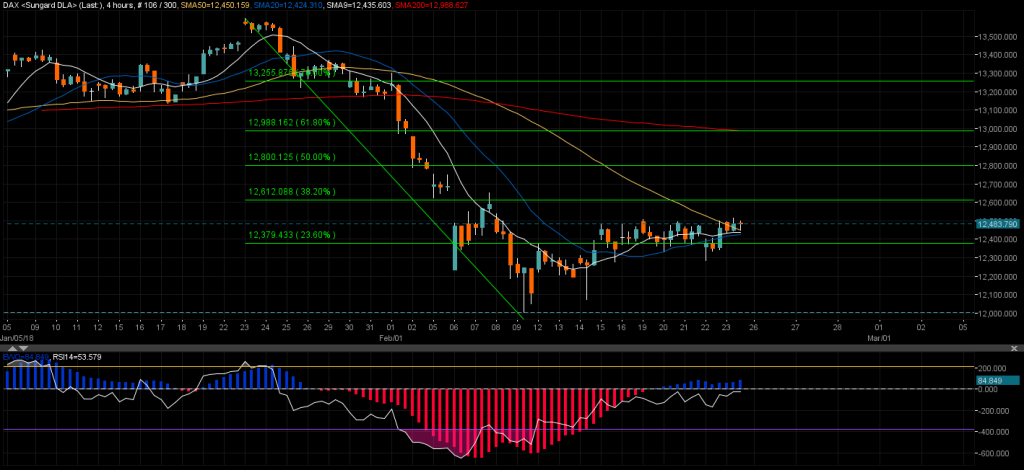Click the current price tag 12,483.790
Viewport: 1024px width, 470px height.
pyautogui.click(x=996, y=224)
